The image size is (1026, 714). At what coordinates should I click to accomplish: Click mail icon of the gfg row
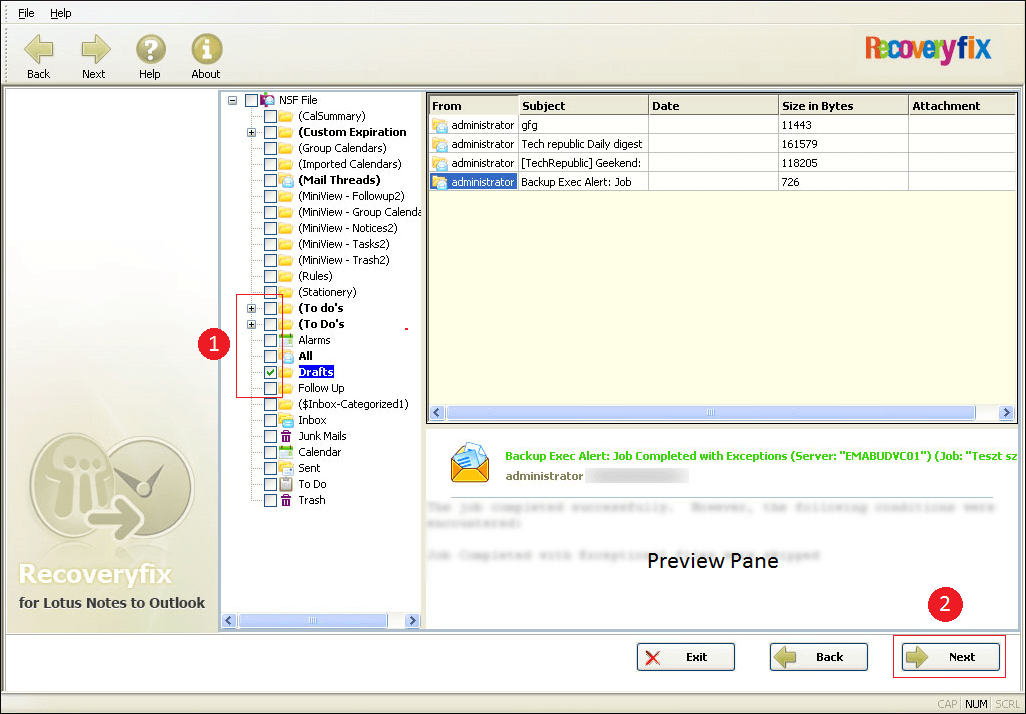[x=440, y=125]
